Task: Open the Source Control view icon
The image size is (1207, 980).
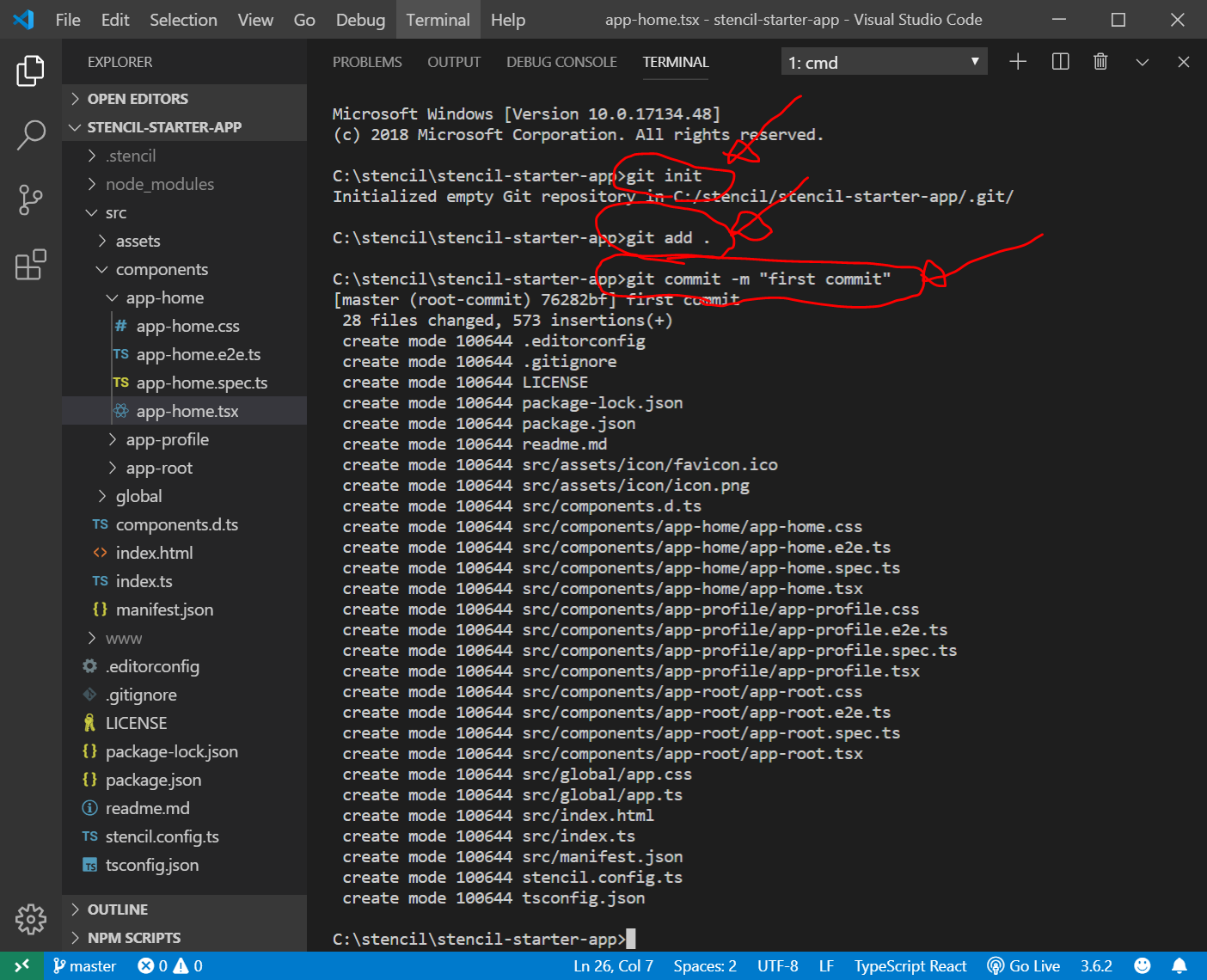Action: [x=30, y=199]
